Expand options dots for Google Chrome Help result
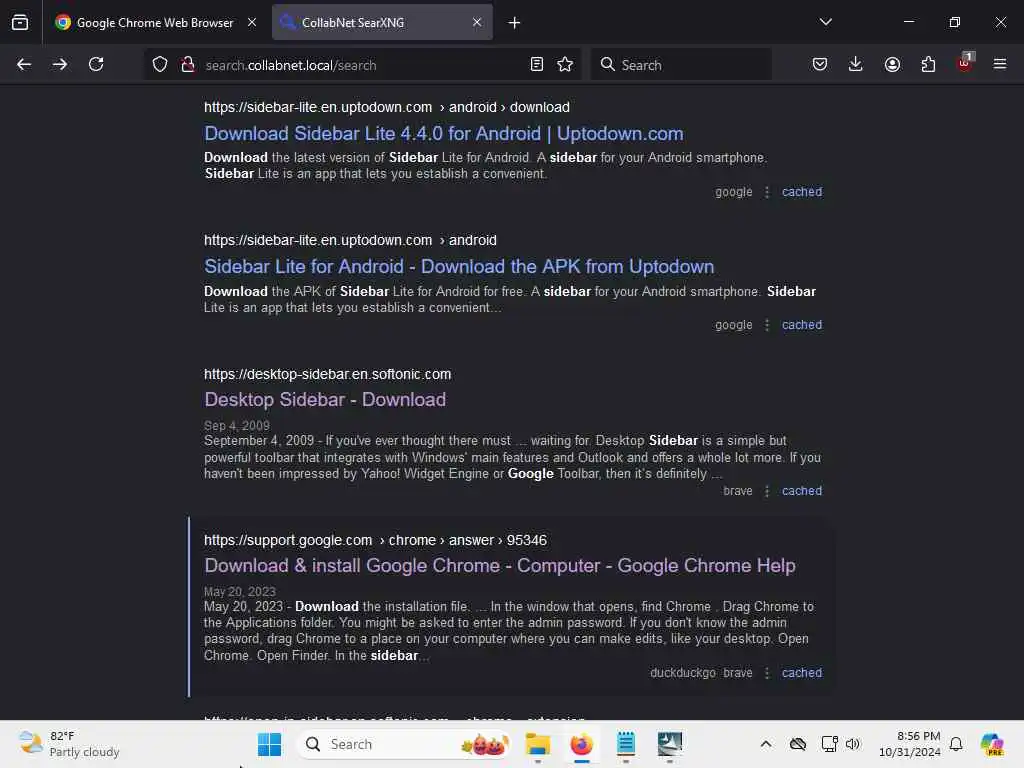Screen dimensions: 1024x768 tap(767, 673)
